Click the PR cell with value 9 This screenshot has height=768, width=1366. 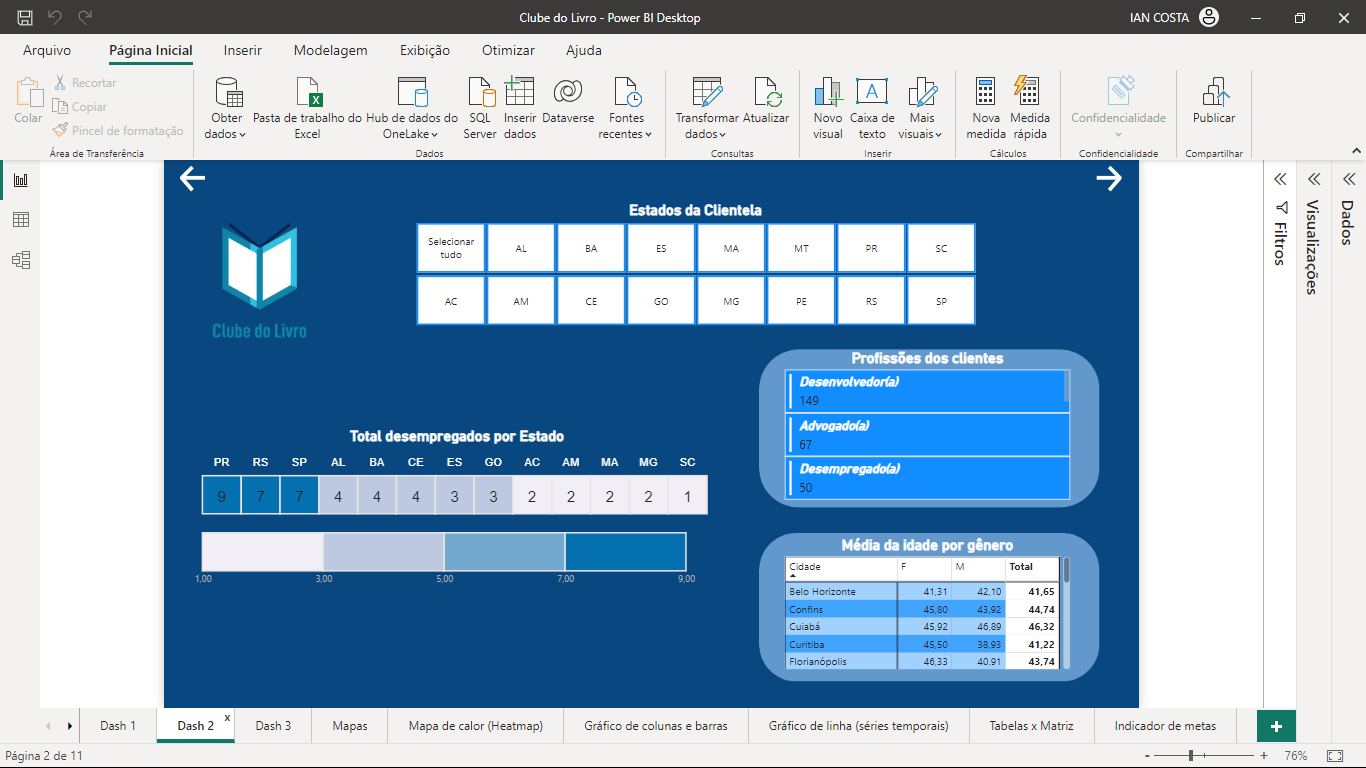222,495
